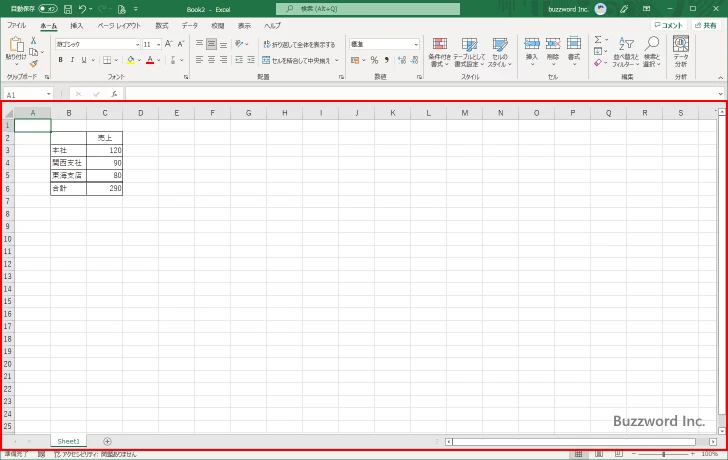Open the number format dropdown
This screenshot has width=728, height=460.
(x=416, y=44)
